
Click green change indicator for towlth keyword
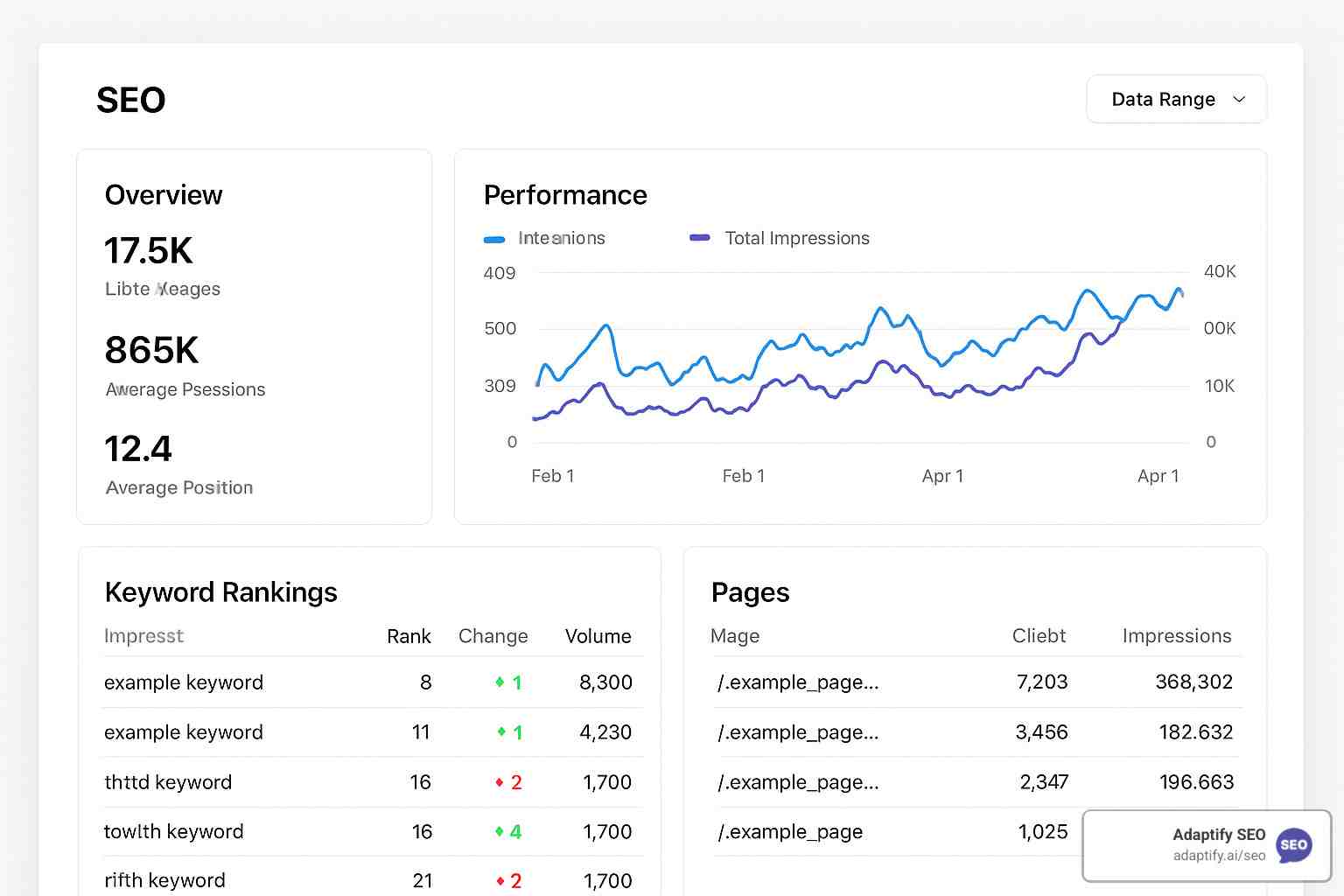[x=507, y=831]
